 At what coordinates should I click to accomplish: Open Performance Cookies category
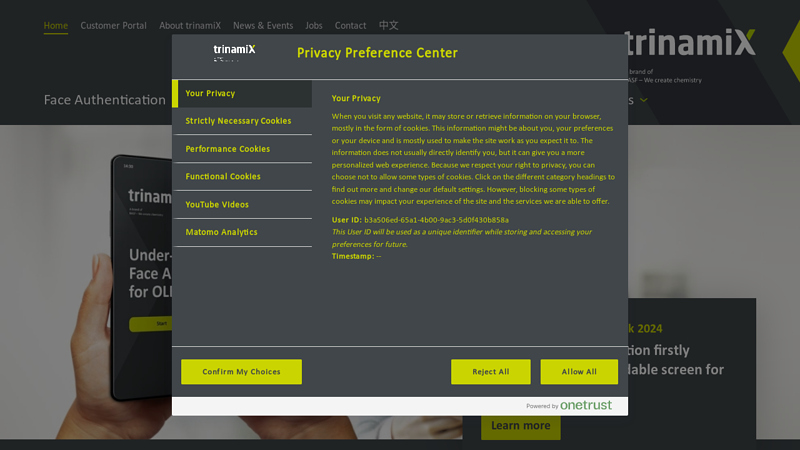[x=242, y=149]
